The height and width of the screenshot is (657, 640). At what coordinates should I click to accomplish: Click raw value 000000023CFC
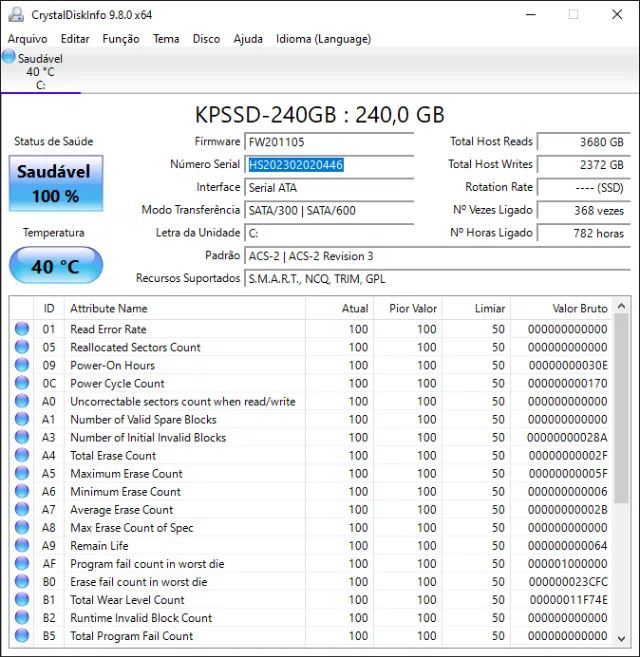coord(568,582)
